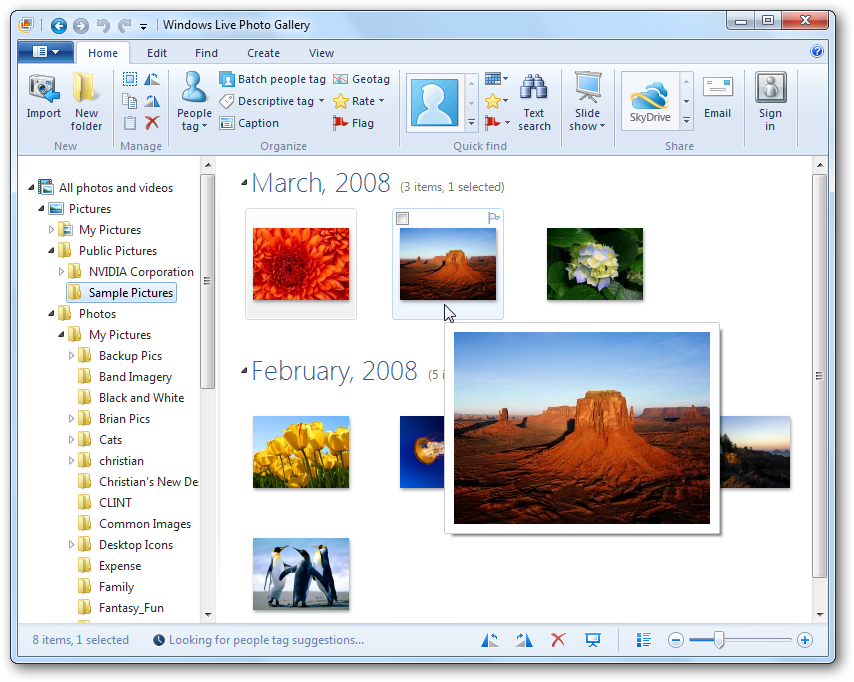
Task: Click the Email share icon
Action: pyautogui.click(x=717, y=98)
